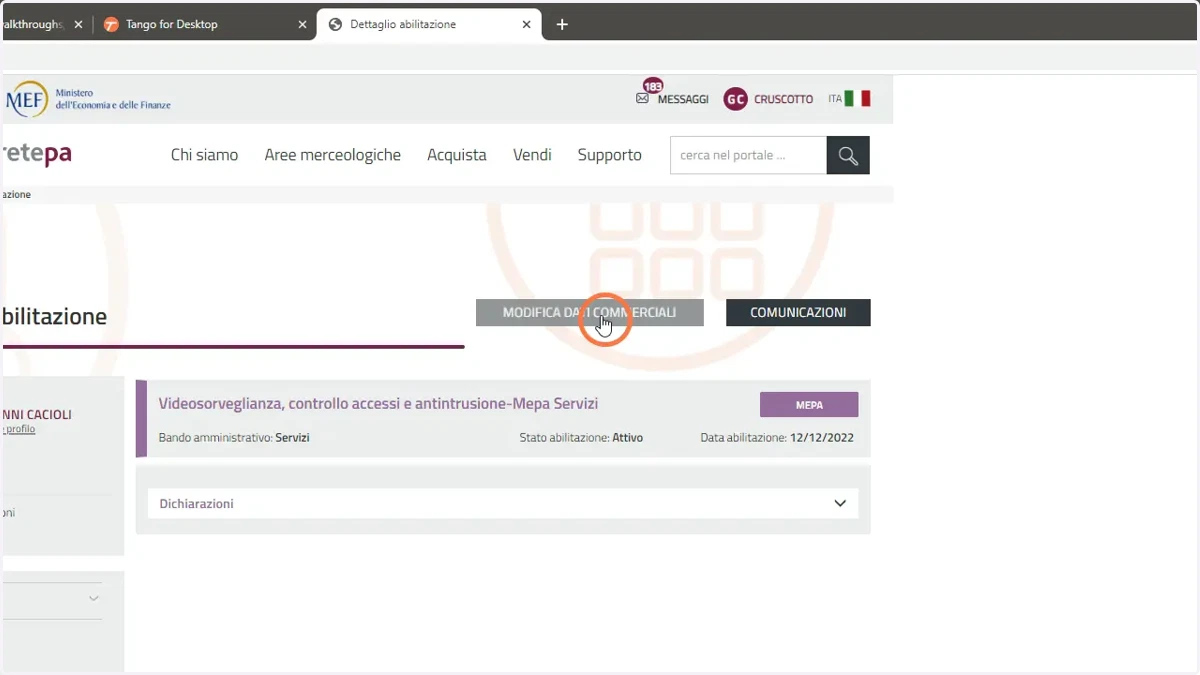The height and width of the screenshot is (675, 1200).
Task: Switch to the Dettaglio abilitazione tab
Action: (429, 24)
